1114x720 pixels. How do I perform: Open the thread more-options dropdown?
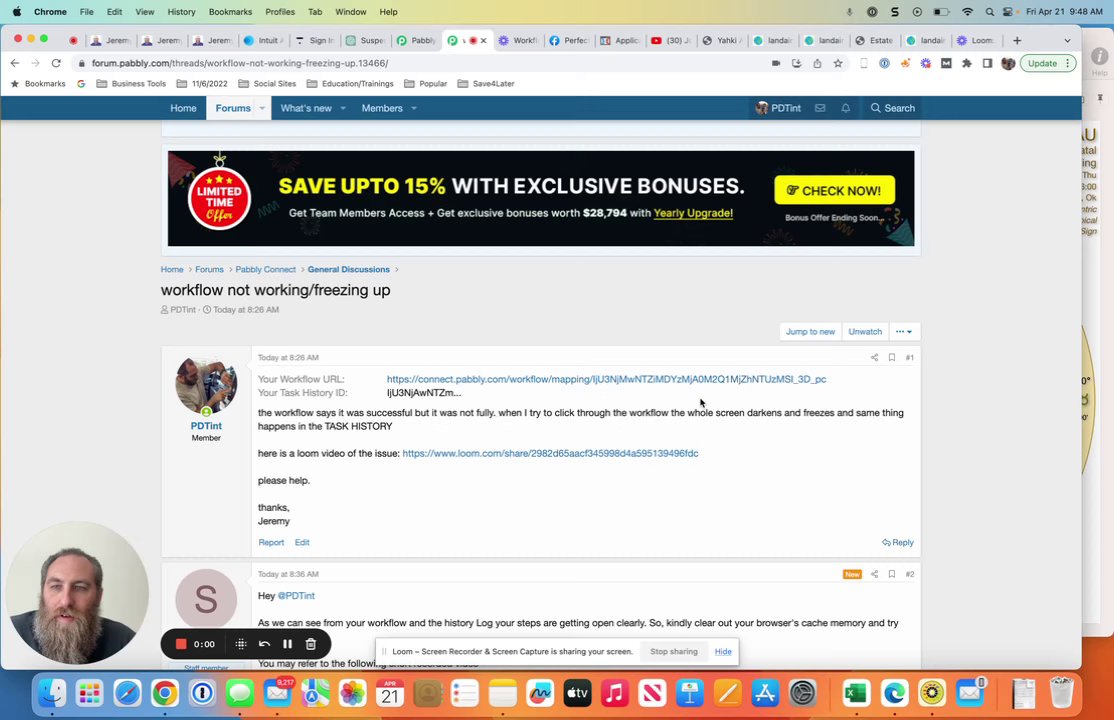(904, 332)
